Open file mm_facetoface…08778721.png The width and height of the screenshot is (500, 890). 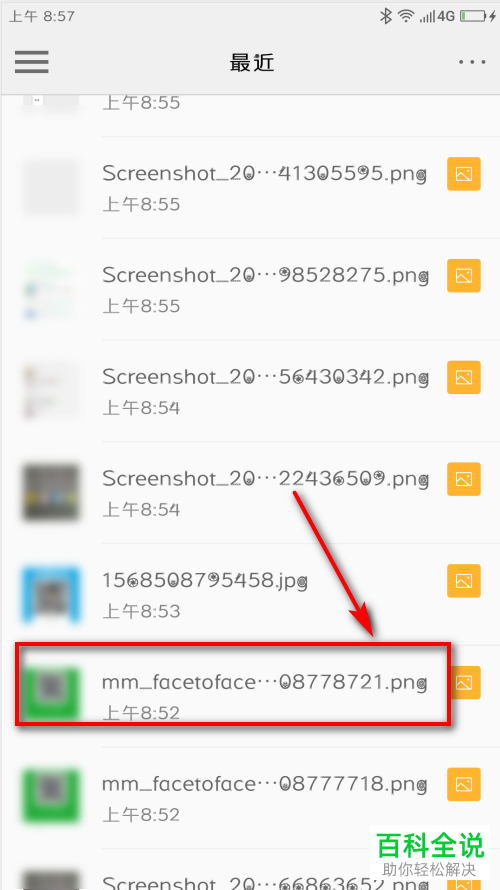point(233,683)
